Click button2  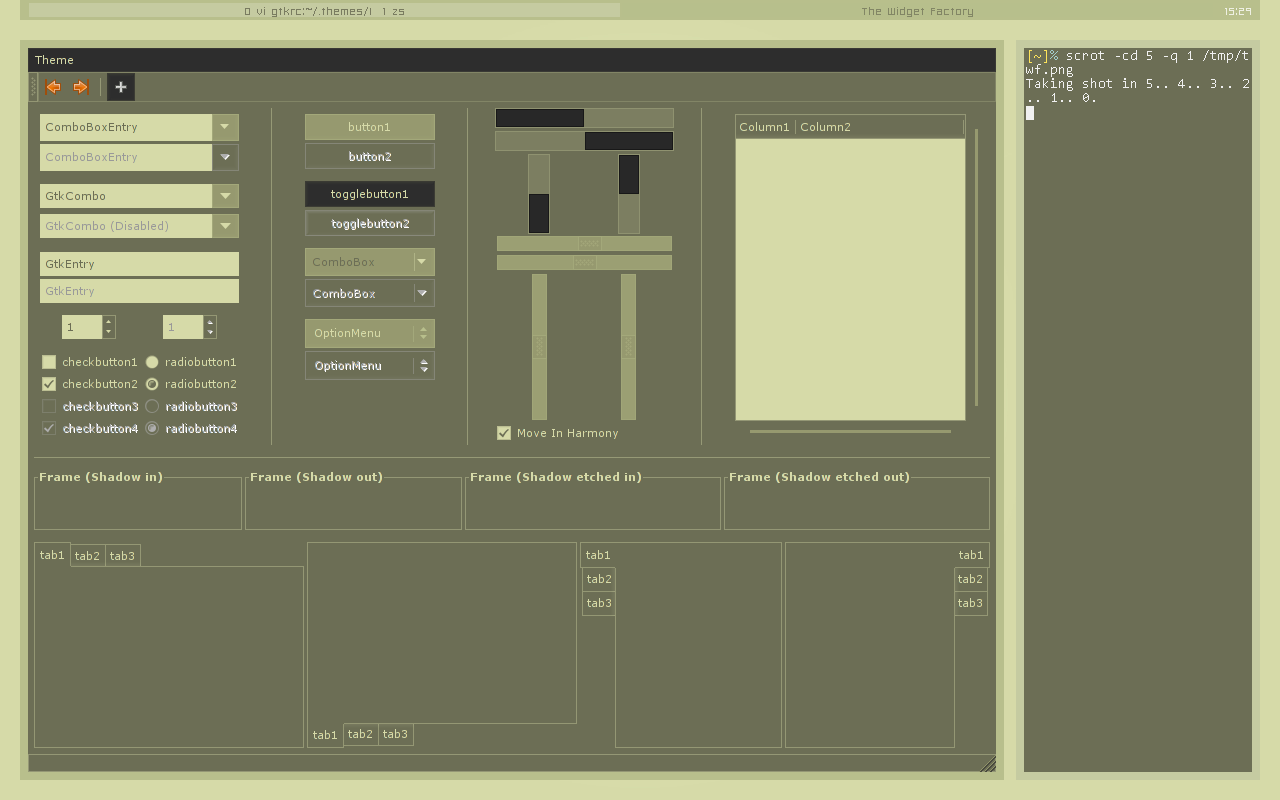(x=370, y=156)
